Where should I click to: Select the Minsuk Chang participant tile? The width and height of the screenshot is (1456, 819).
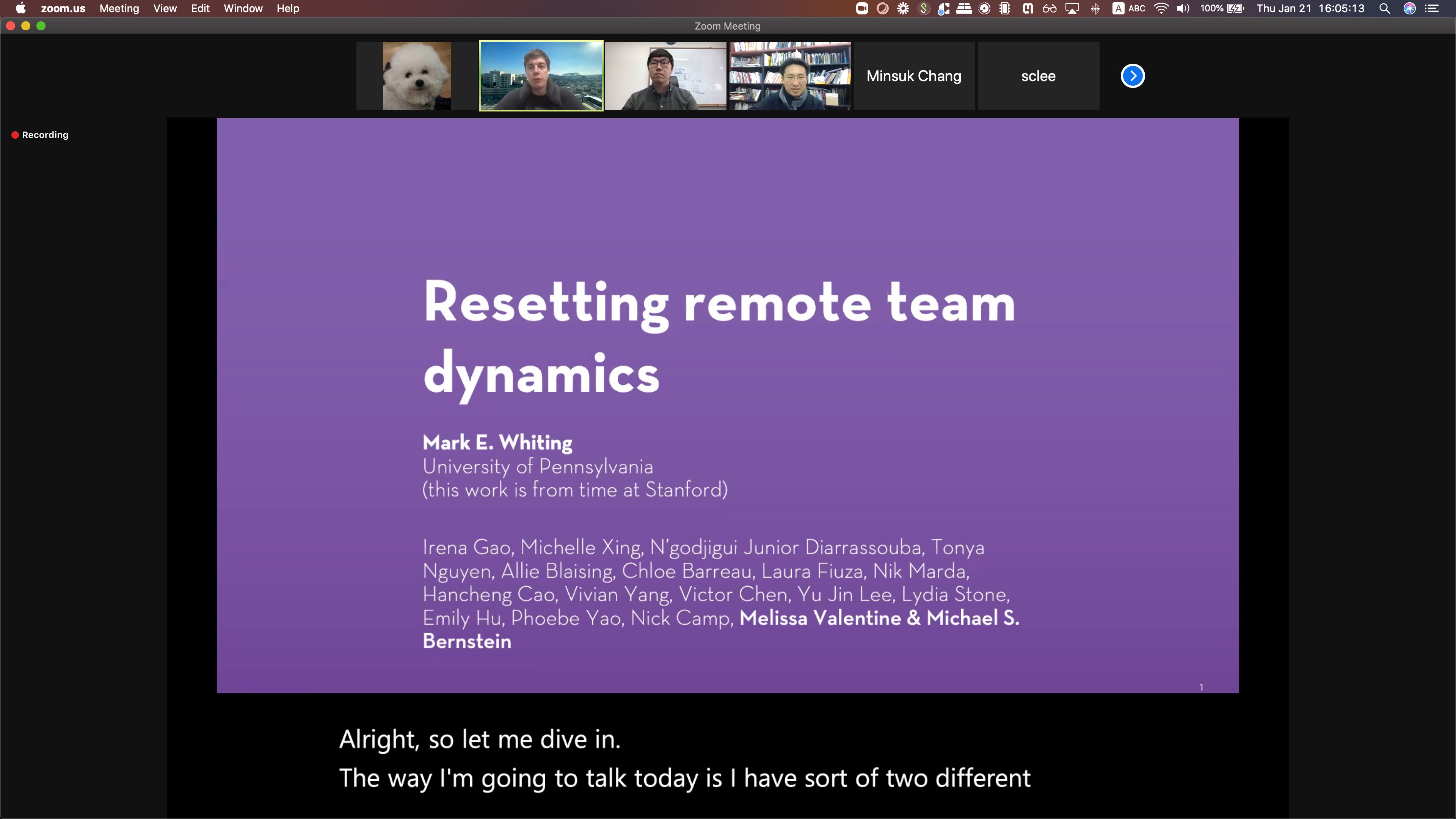tap(913, 76)
